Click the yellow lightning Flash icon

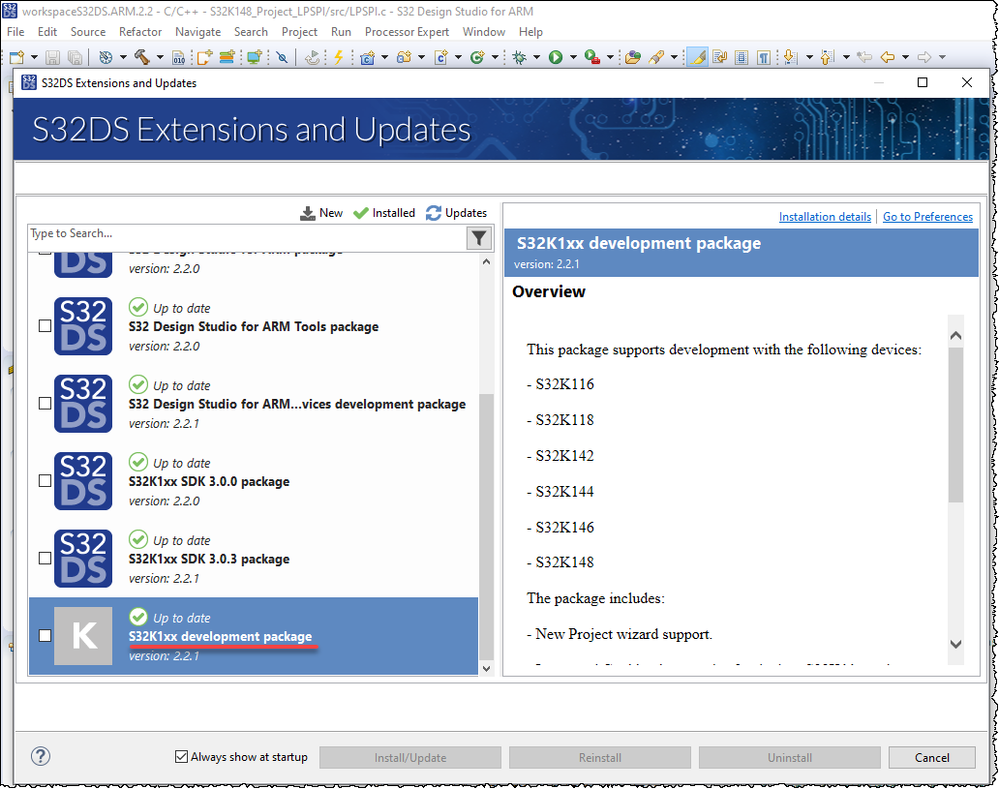click(x=338, y=57)
